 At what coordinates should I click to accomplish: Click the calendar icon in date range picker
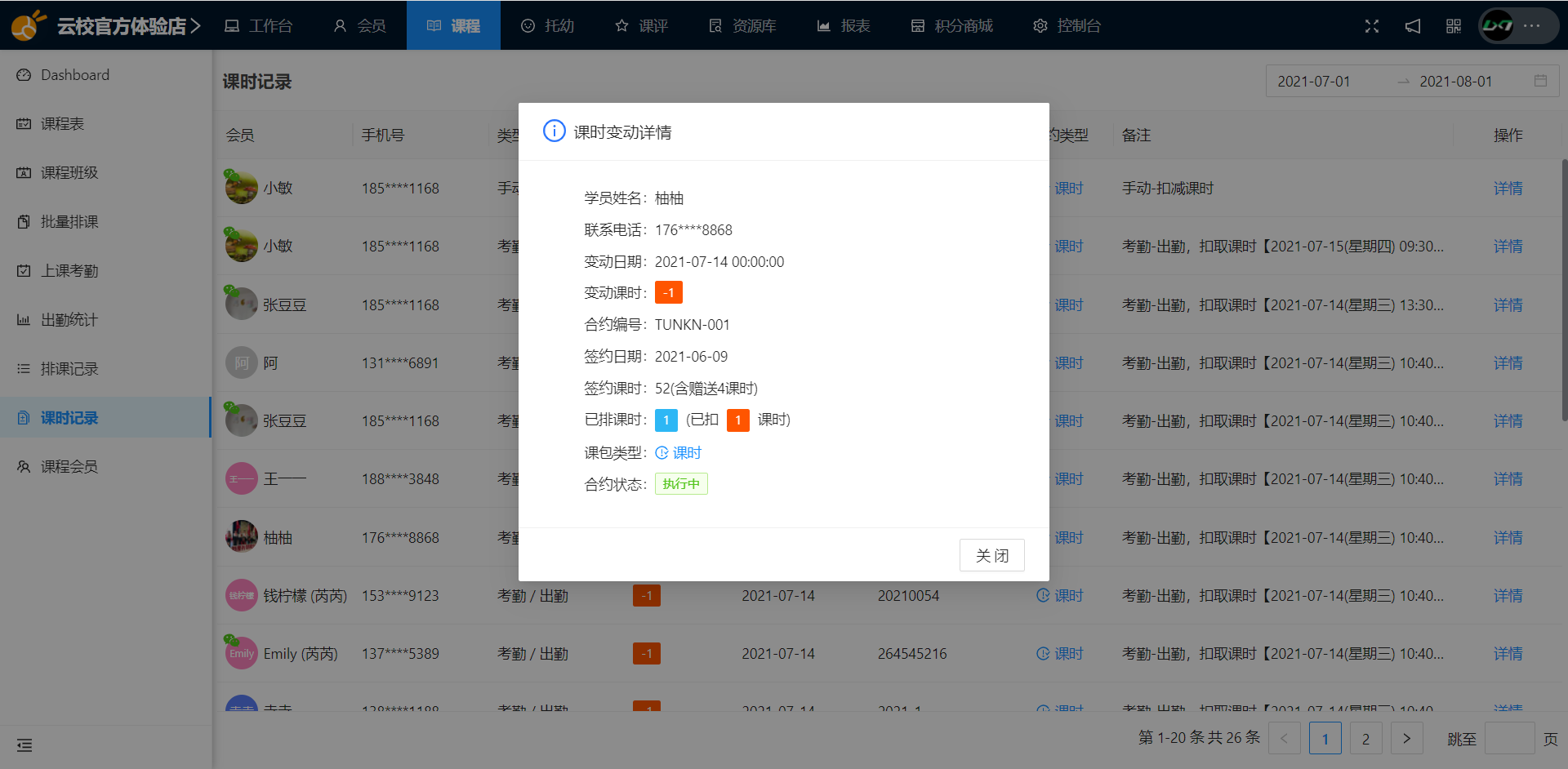(x=1540, y=81)
